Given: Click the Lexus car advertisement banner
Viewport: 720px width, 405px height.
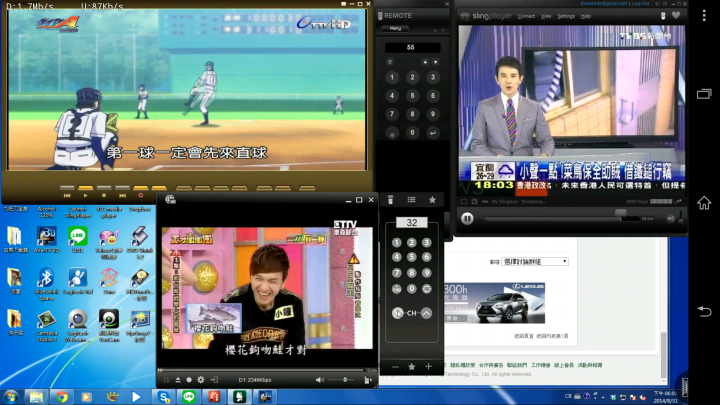Looking at the screenshot, I should (494, 303).
